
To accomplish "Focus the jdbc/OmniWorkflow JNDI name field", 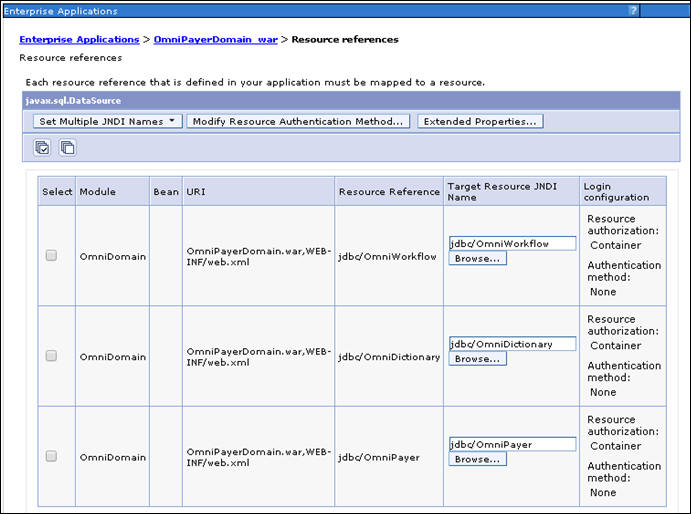I will tap(512, 243).
